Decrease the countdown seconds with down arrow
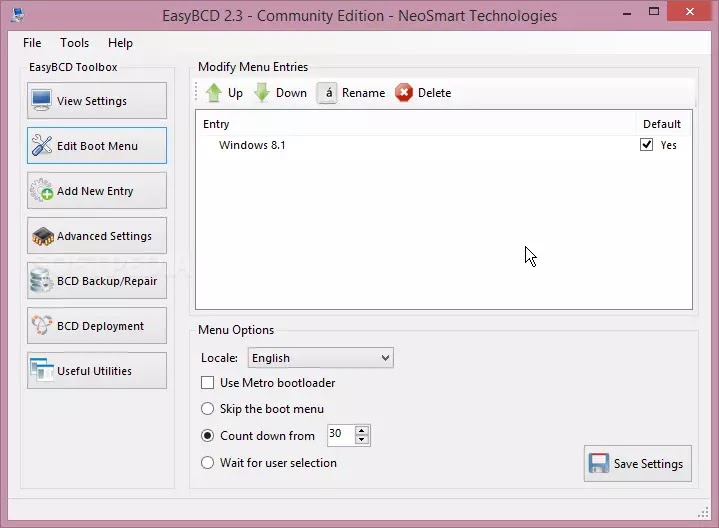 362,440
